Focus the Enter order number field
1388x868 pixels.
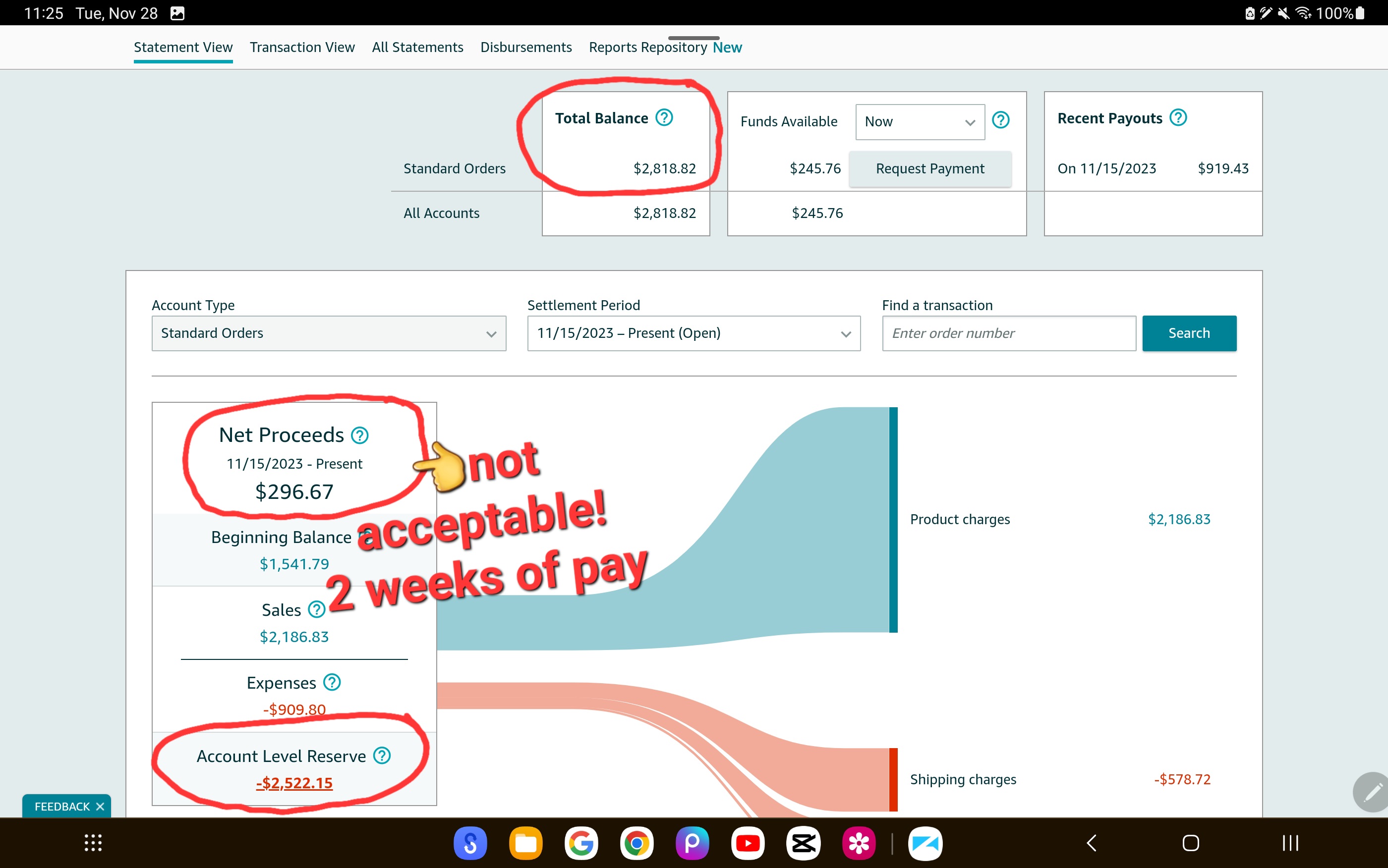click(1009, 333)
